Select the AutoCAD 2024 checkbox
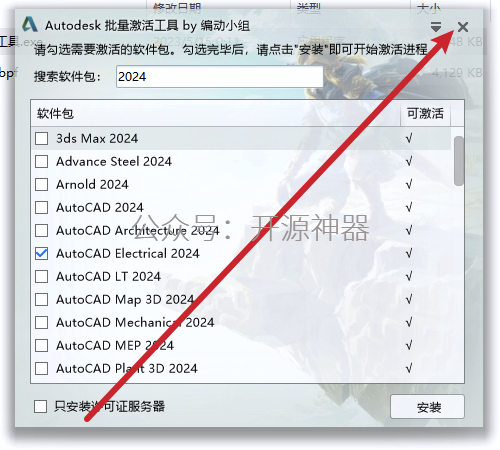 [41, 207]
